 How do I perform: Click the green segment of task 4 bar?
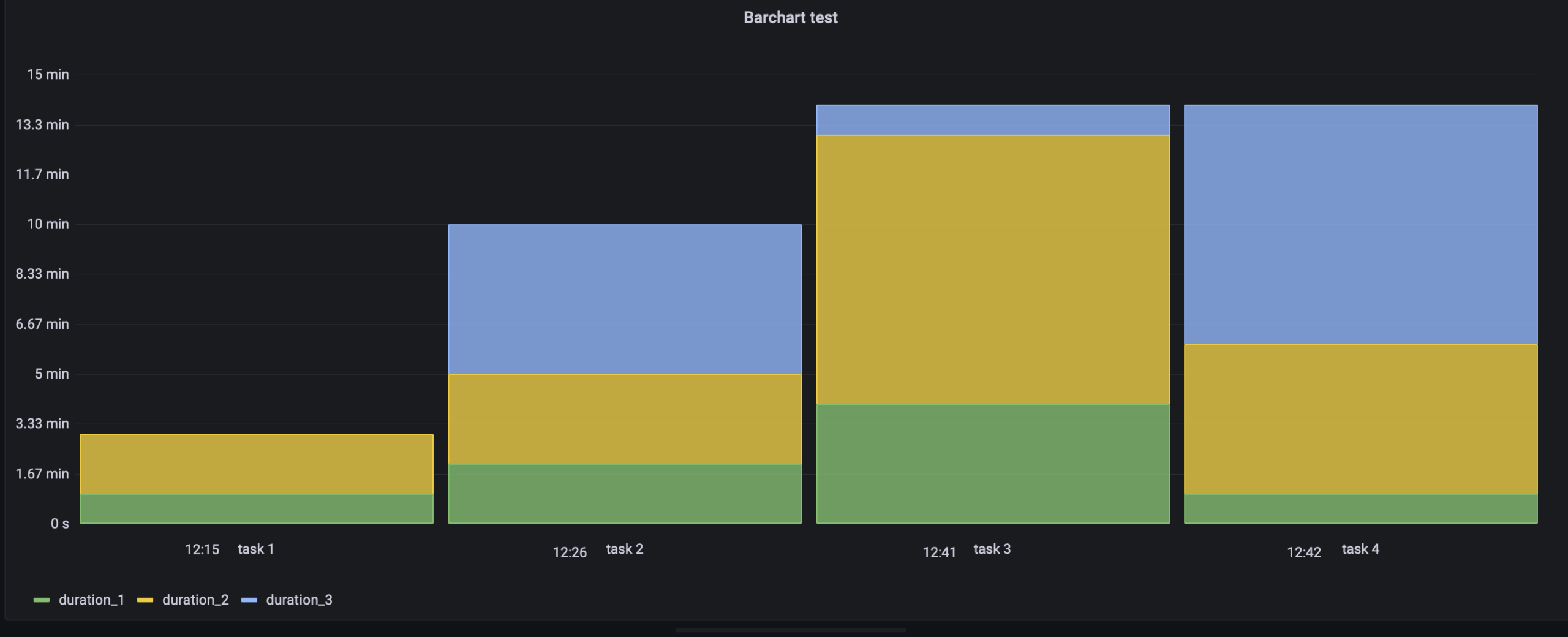coord(1360,509)
